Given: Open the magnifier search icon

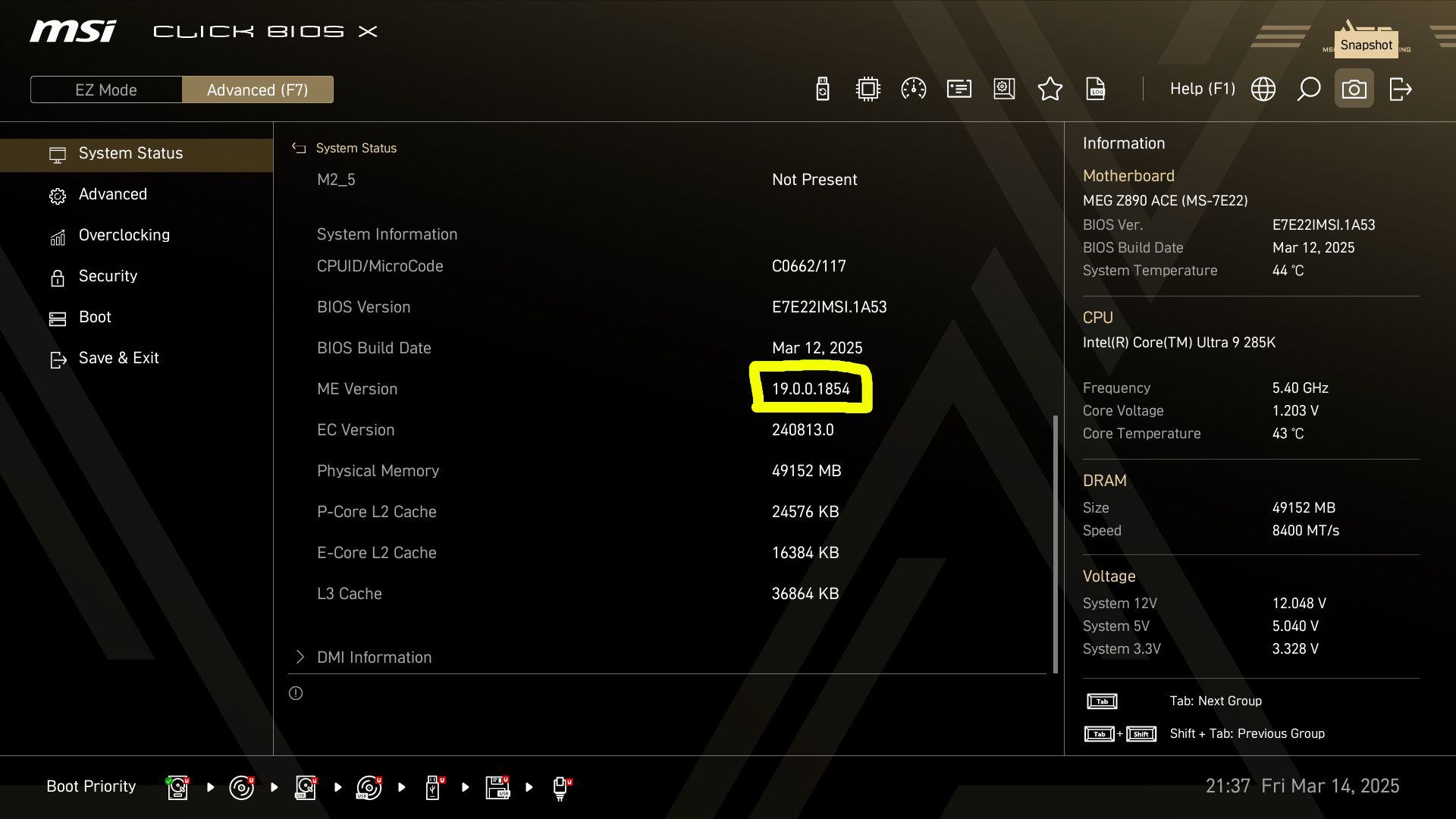Looking at the screenshot, I should (x=1309, y=89).
